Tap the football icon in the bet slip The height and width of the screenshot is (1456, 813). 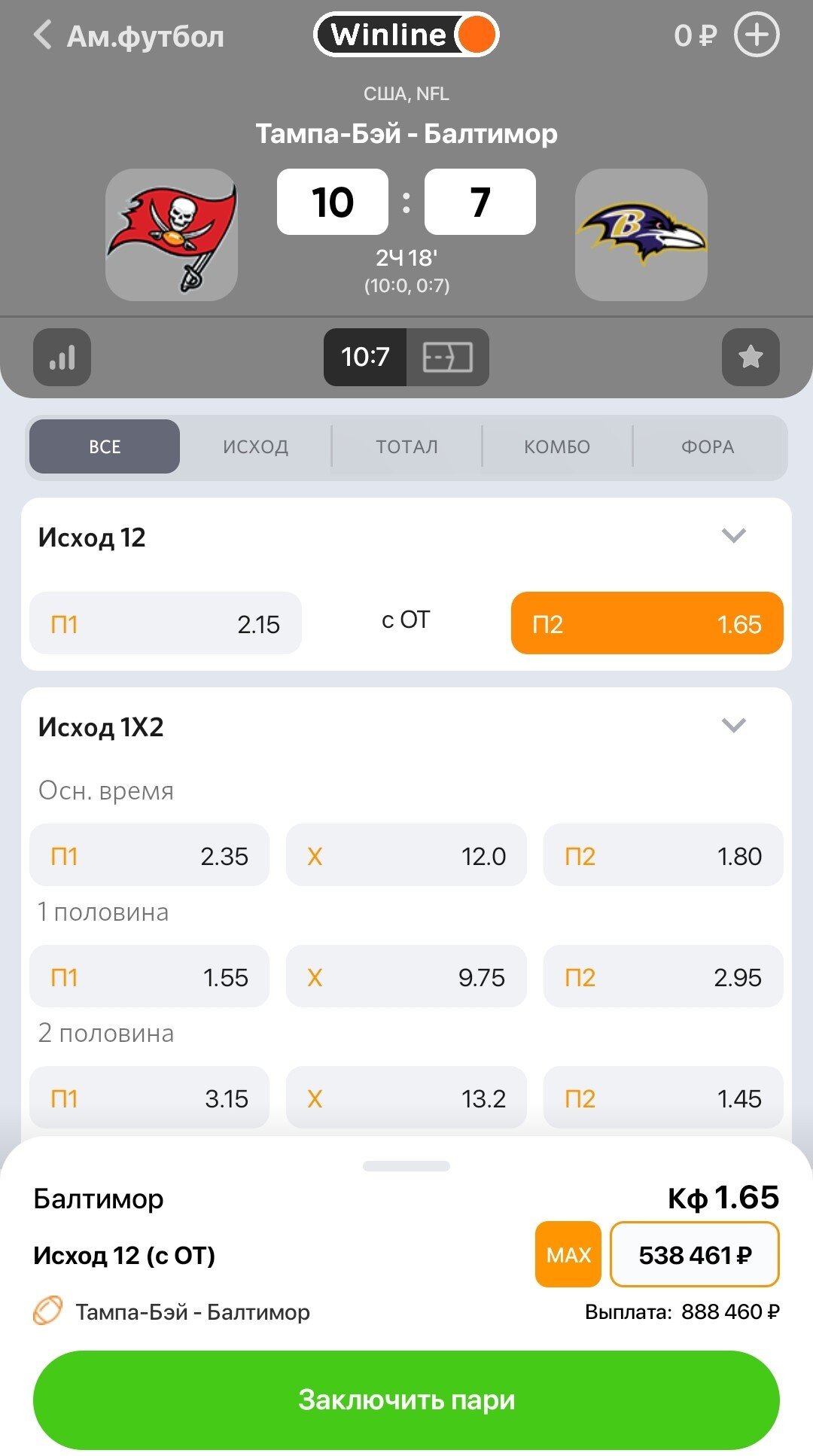click(47, 1311)
